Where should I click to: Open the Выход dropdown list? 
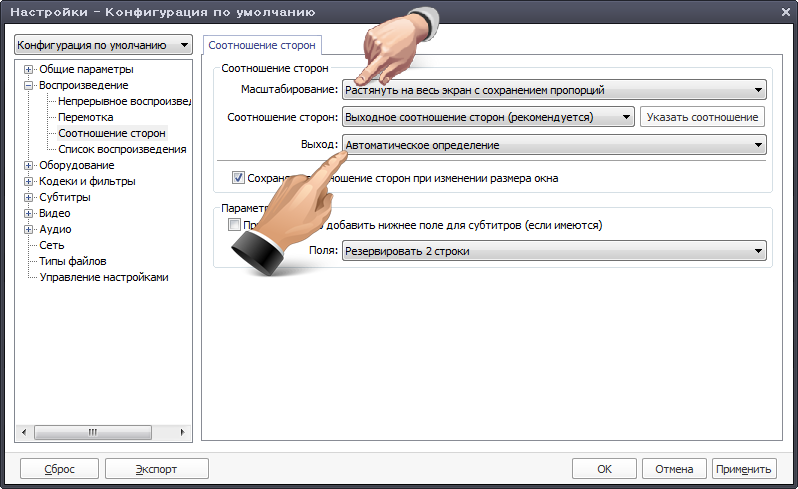point(554,145)
